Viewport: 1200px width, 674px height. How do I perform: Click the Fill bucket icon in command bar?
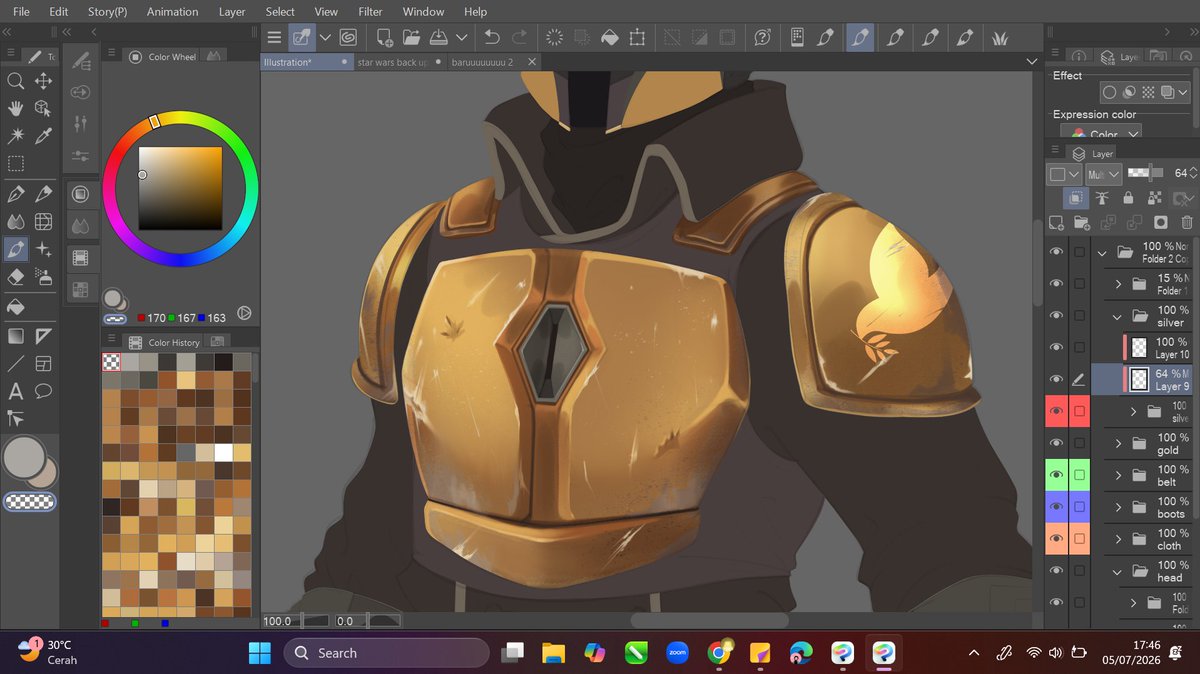(x=610, y=38)
